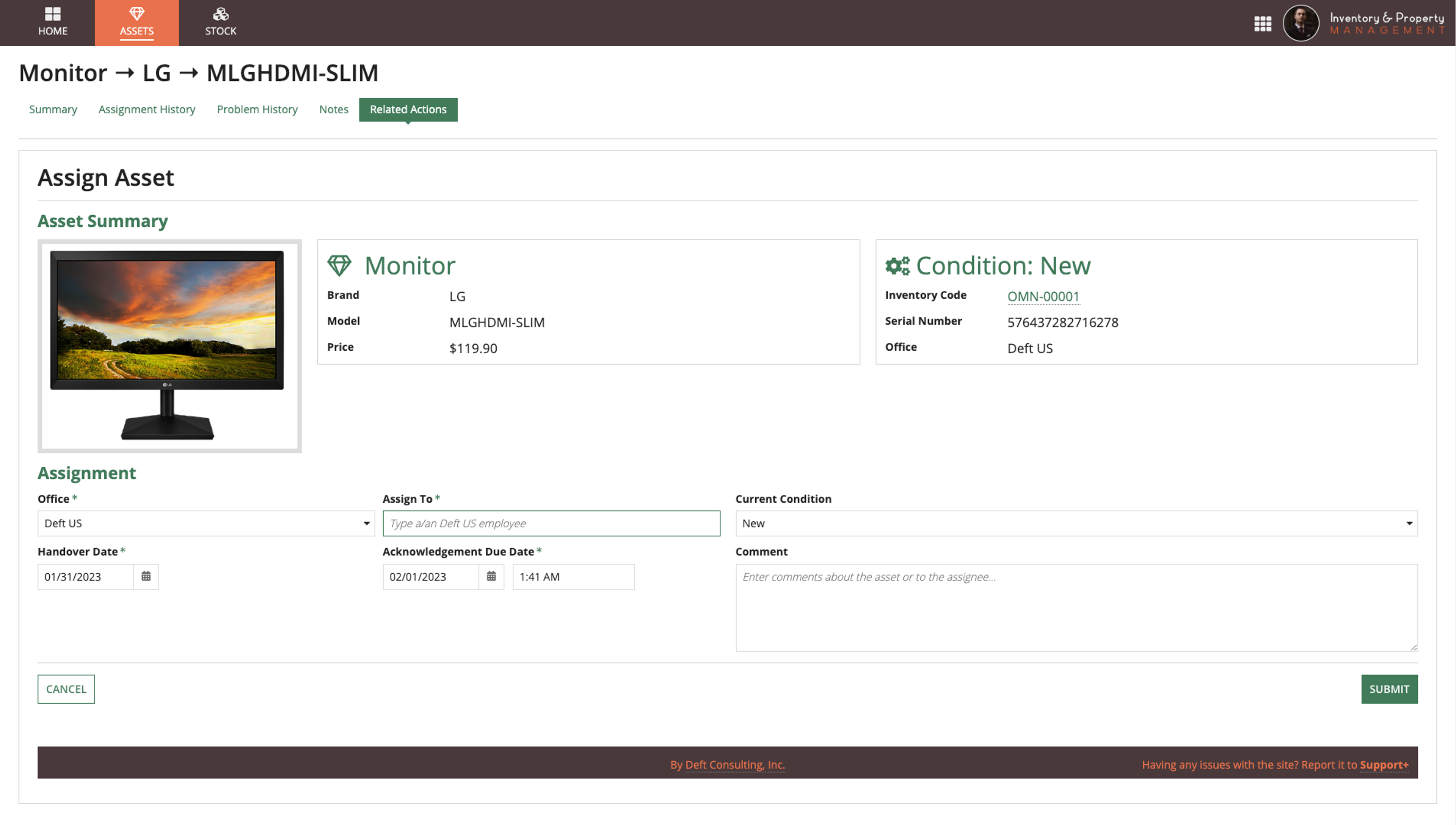Click Inventory & Property Management logo
The width and height of the screenshot is (1456, 825).
[x=1387, y=23]
